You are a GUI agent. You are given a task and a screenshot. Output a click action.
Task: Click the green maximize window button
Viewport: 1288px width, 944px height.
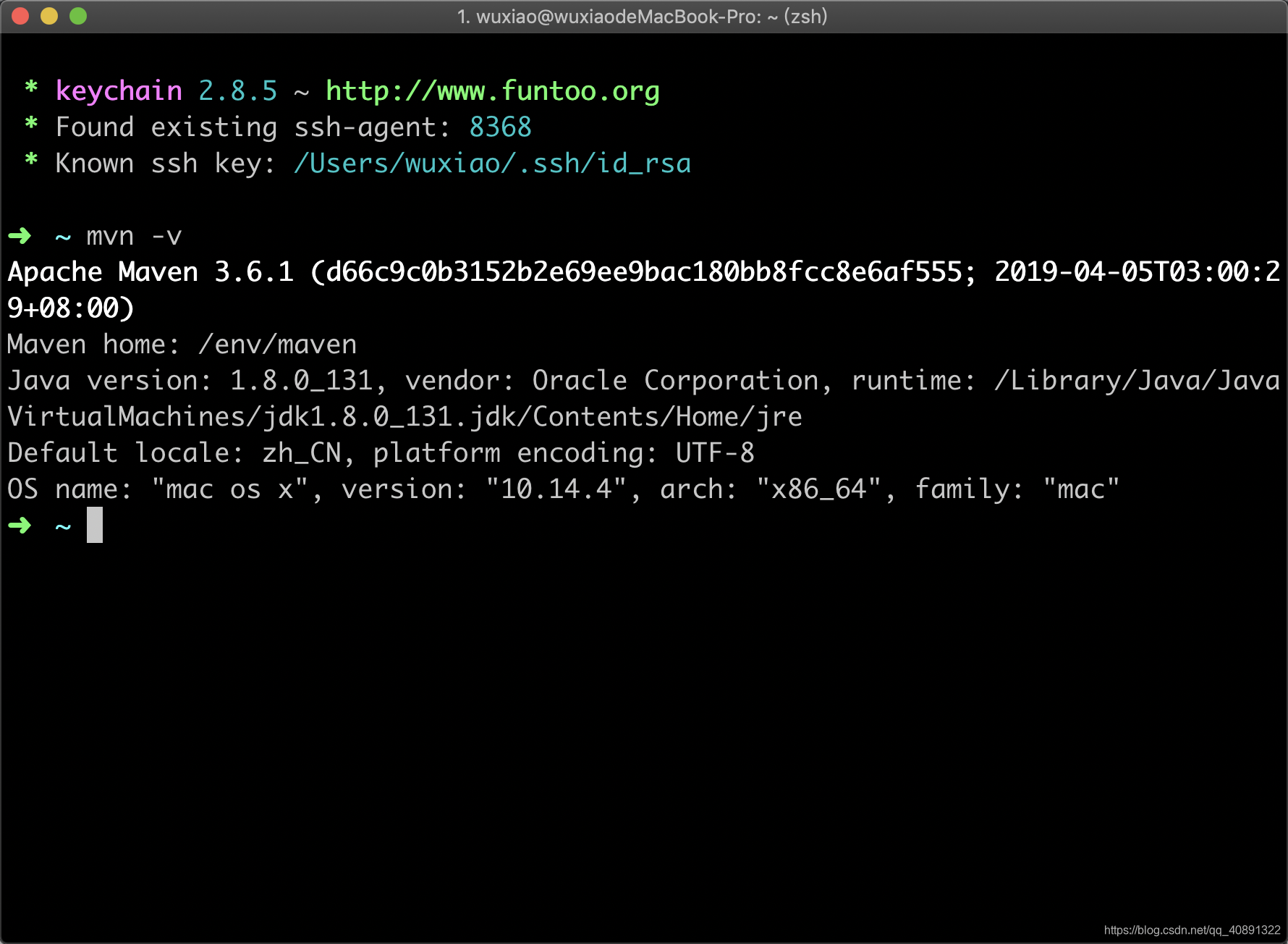[78, 16]
